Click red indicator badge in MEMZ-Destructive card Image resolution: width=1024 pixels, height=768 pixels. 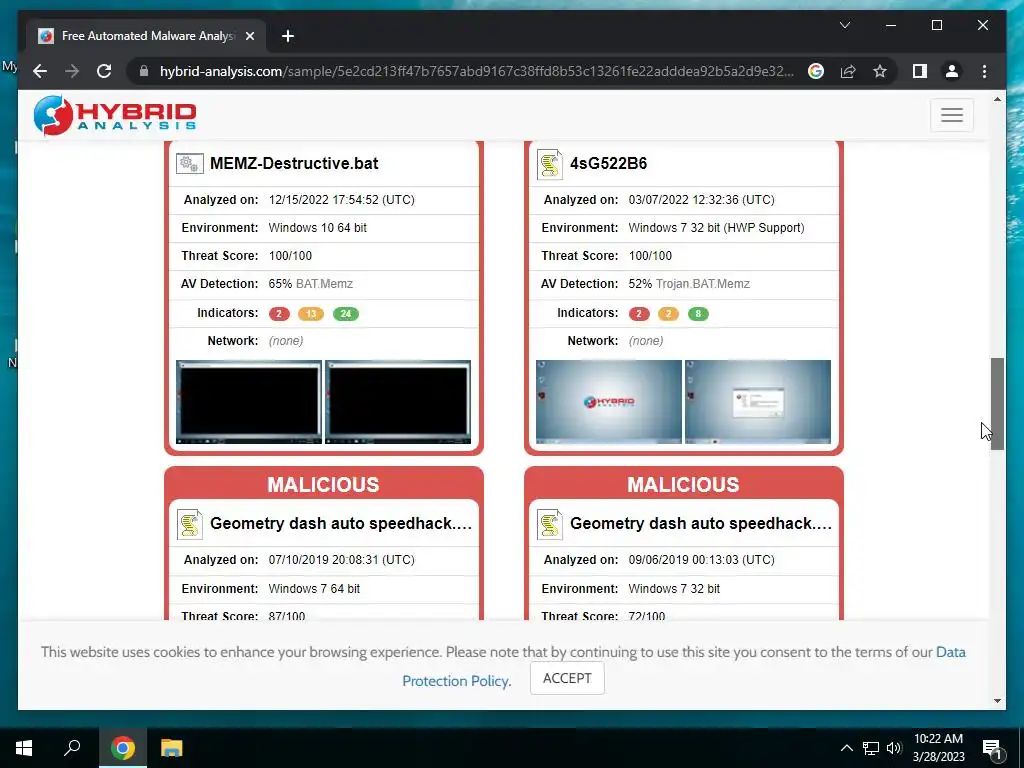click(279, 313)
